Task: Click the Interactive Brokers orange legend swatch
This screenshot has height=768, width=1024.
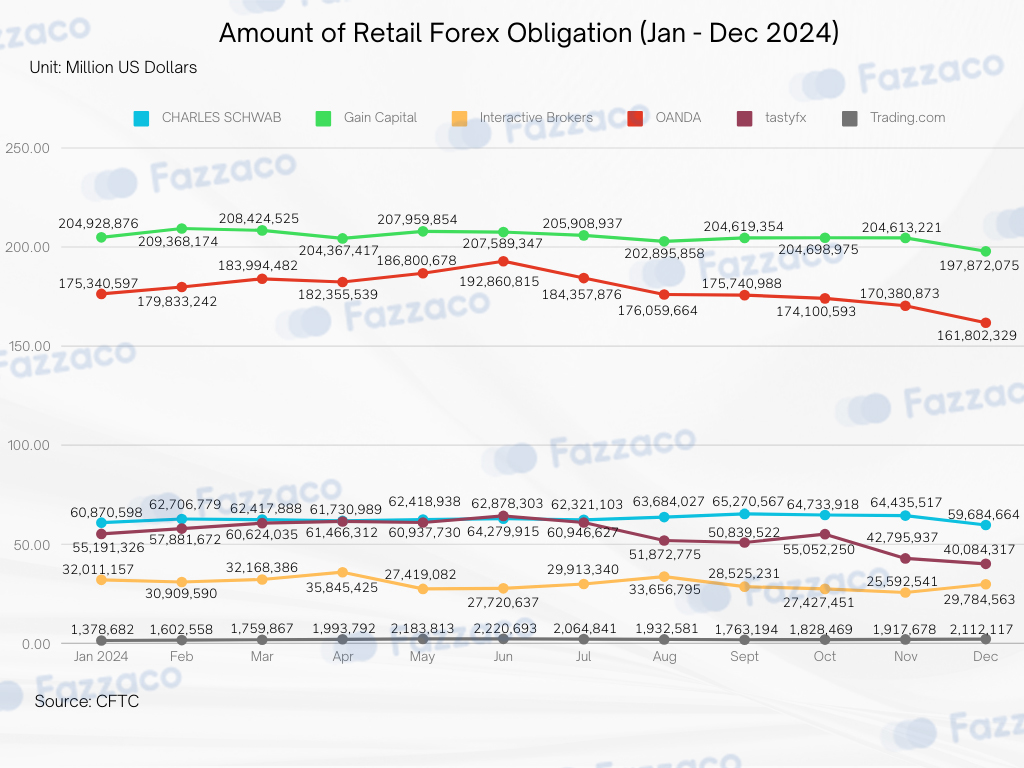Action: click(x=459, y=118)
